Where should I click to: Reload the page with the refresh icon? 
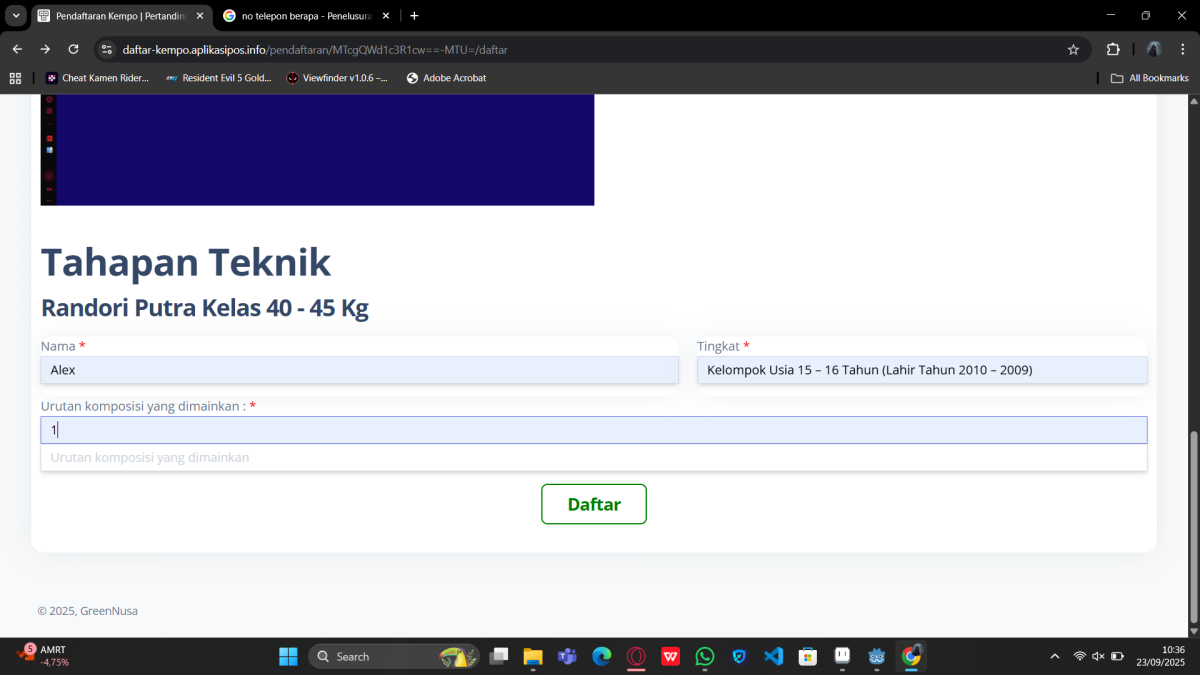(x=73, y=49)
